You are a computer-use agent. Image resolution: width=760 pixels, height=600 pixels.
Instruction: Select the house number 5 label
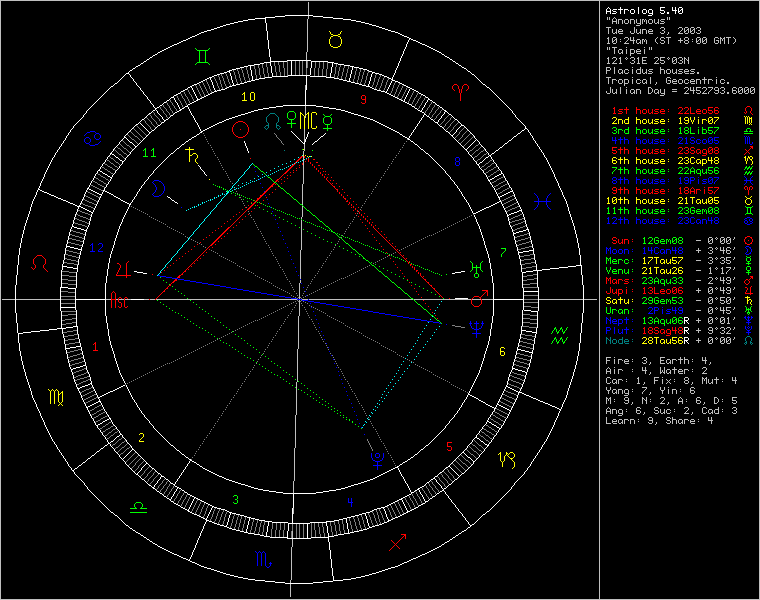pos(451,446)
